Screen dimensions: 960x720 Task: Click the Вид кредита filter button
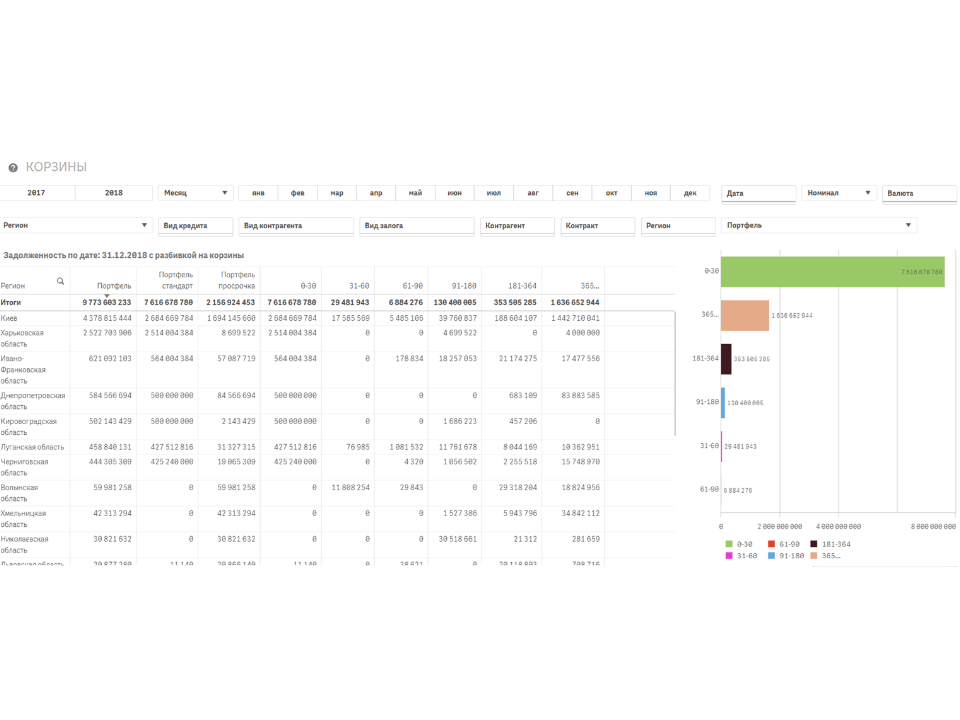(x=195, y=226)
